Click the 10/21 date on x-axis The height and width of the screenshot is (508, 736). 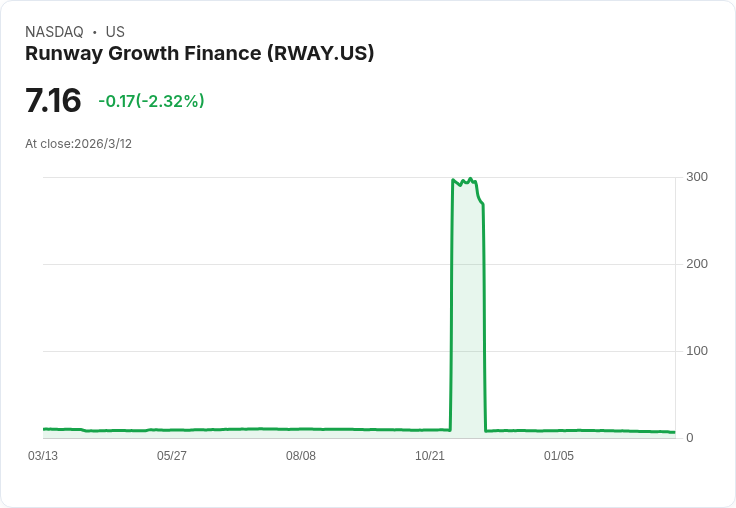point(429,456)
